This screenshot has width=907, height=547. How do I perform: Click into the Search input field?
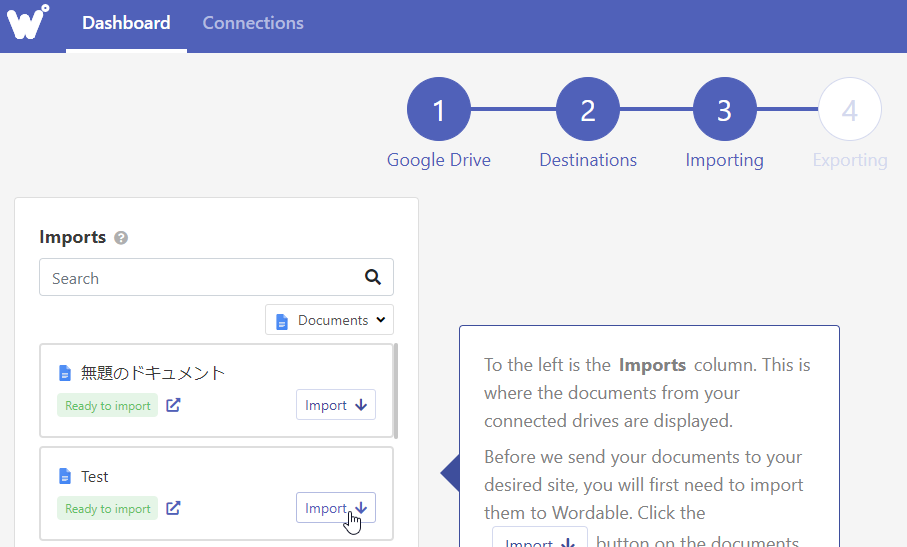pos(200,278)
